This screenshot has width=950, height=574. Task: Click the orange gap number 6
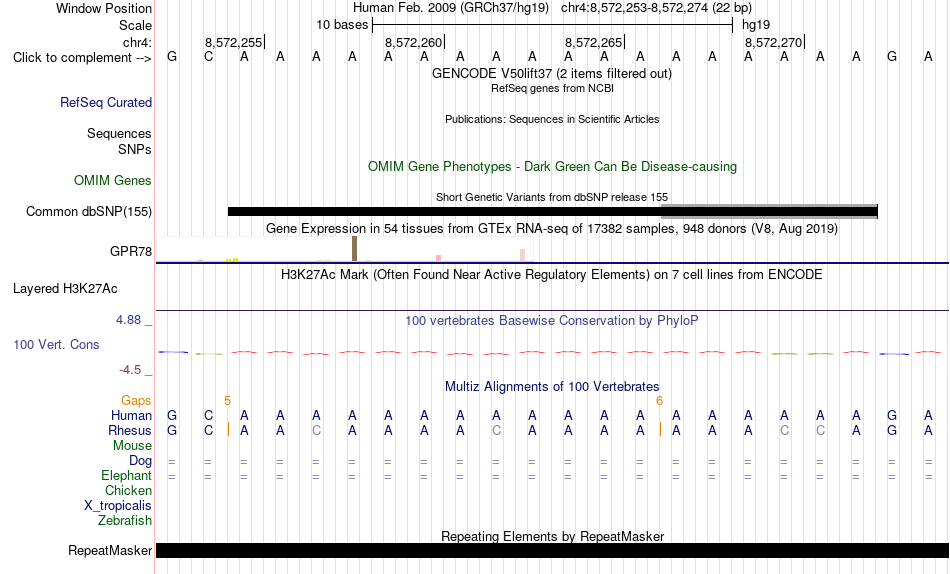coord(659,401)
